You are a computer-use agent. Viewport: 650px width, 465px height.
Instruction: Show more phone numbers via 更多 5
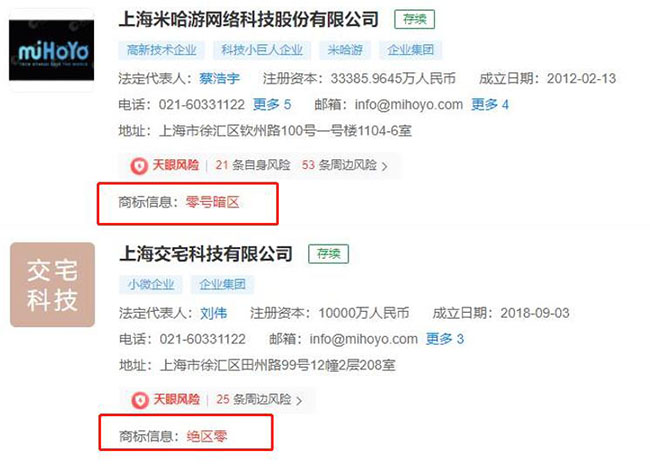(x=272, y=104)
